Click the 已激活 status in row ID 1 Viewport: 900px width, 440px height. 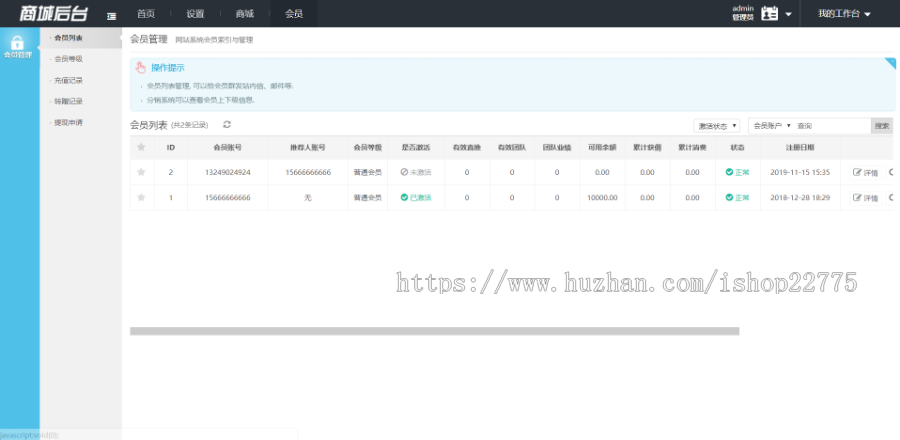(416, 197)
